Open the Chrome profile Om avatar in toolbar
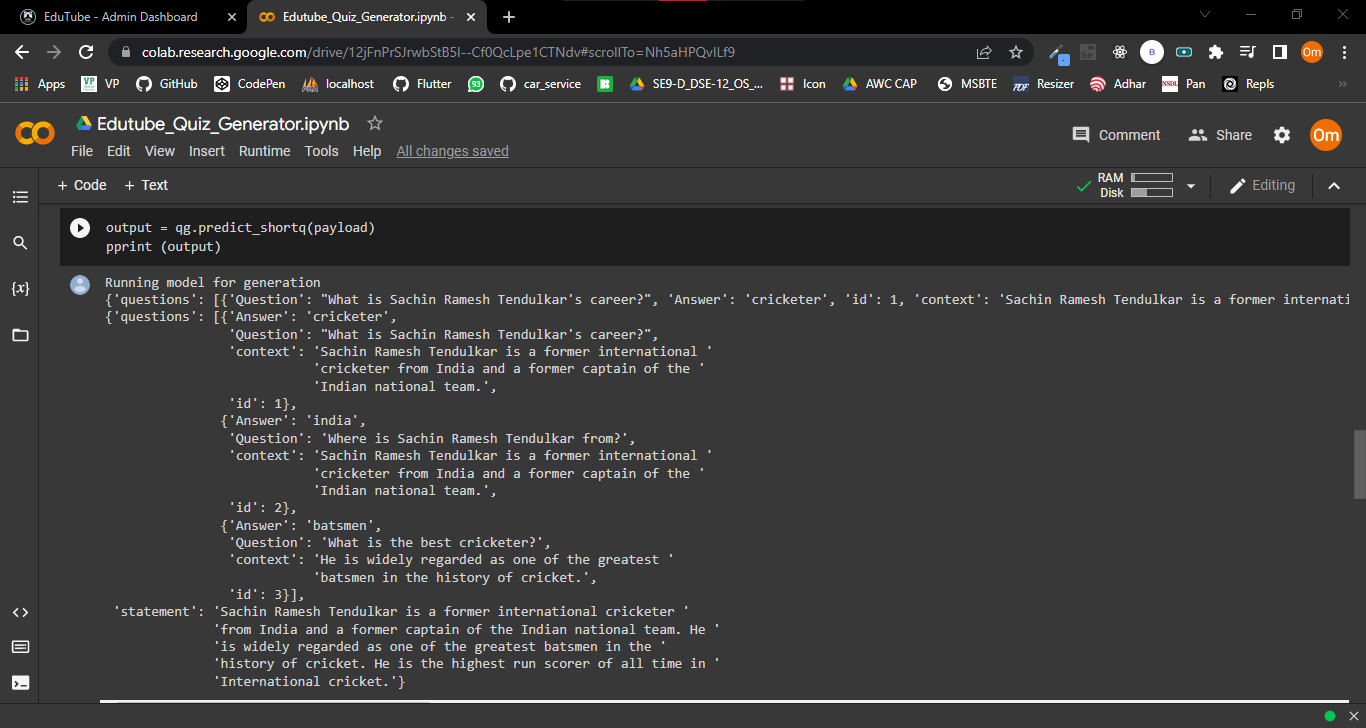The width and height of the screenshot is (1366, 728). pyautogui.click(x=1312, y=52)
